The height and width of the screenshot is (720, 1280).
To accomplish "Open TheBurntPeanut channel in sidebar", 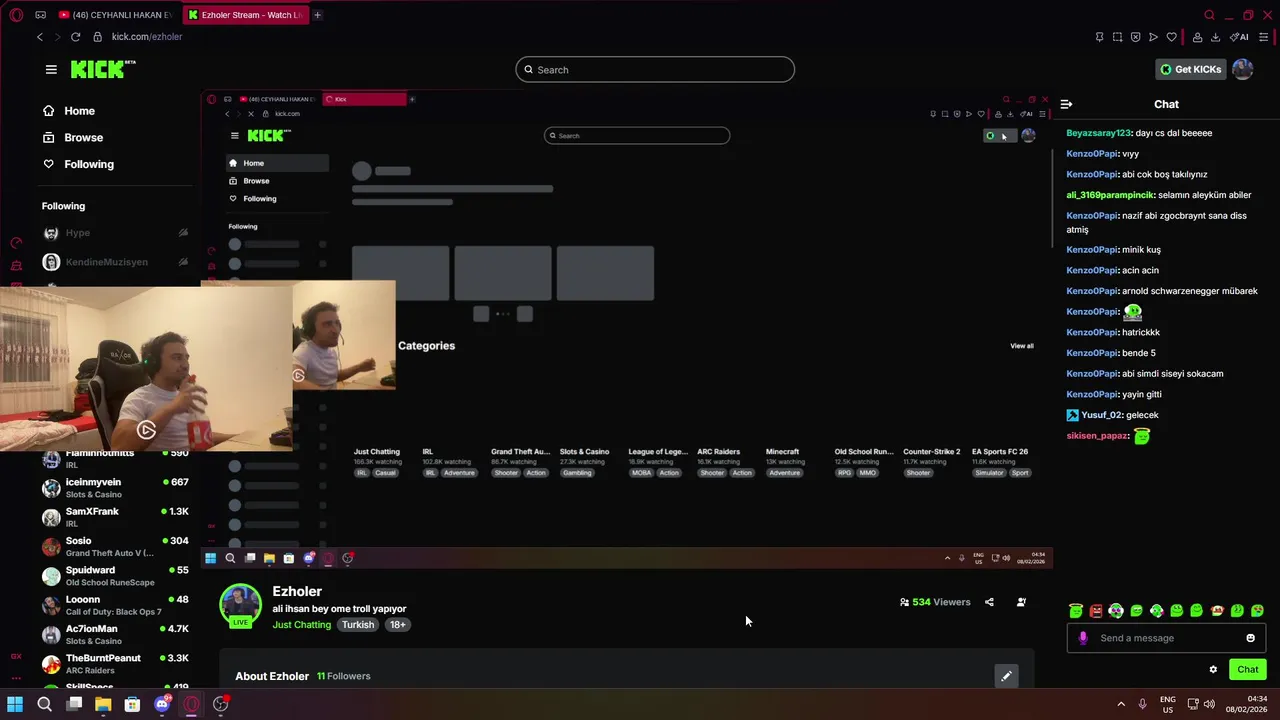I will pos(115,663).
